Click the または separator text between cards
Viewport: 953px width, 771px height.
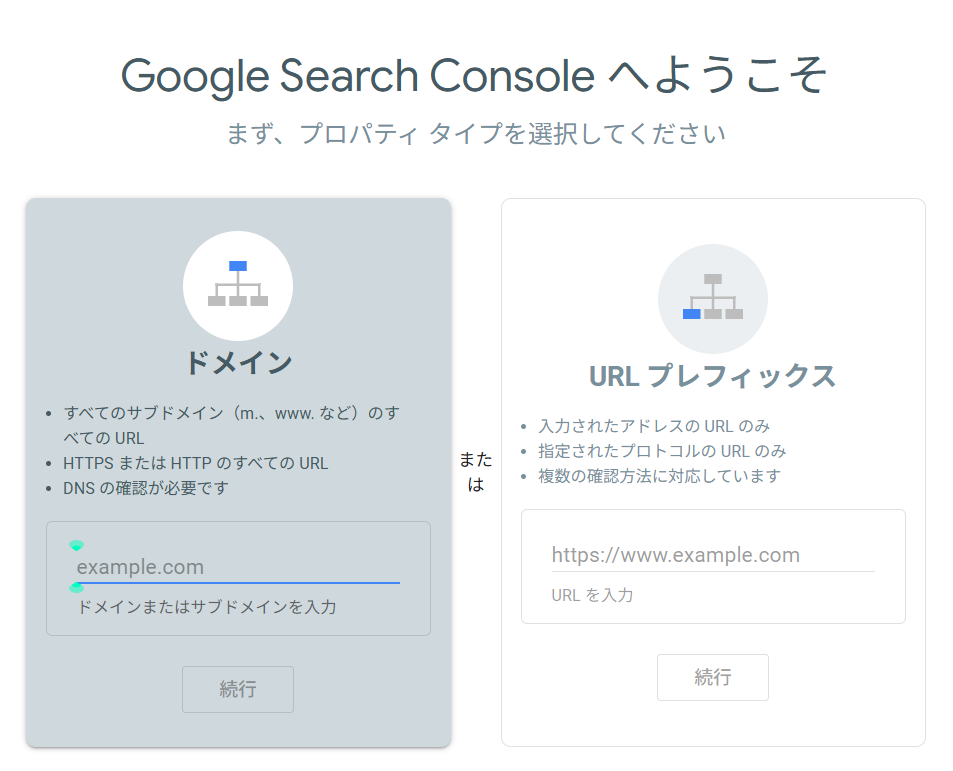[x=476, y=472]
